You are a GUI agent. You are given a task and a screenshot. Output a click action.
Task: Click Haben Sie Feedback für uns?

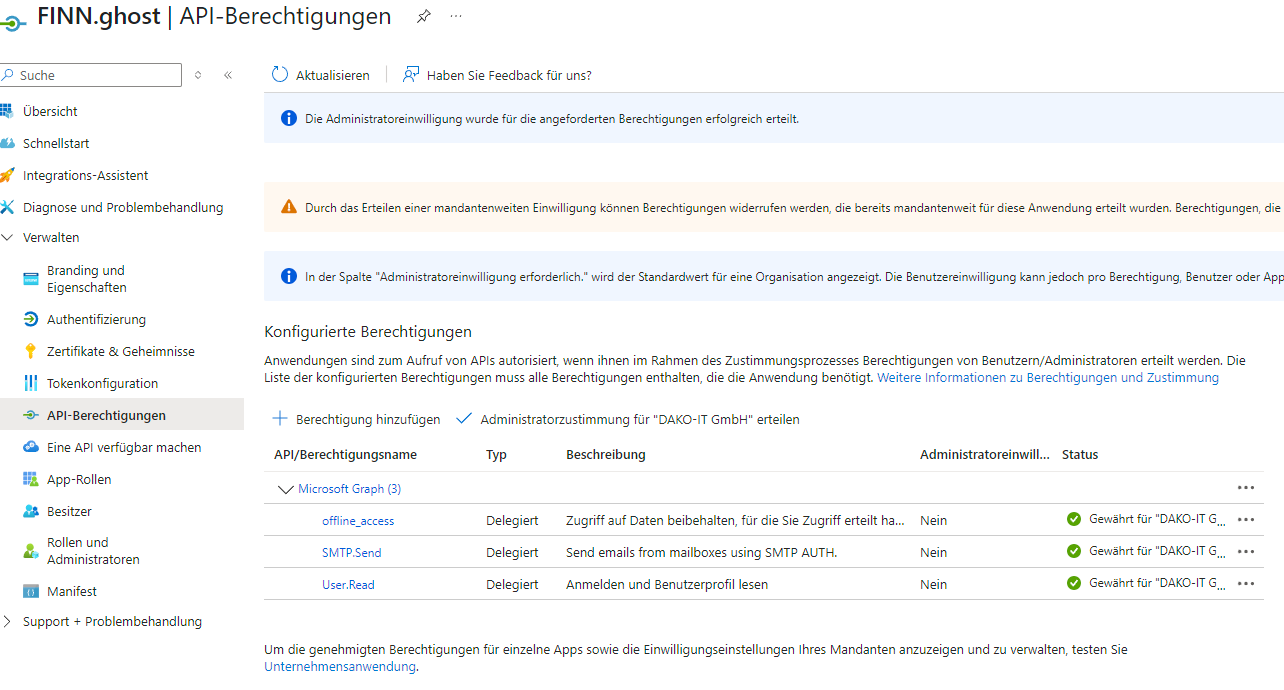coord(497,75)
